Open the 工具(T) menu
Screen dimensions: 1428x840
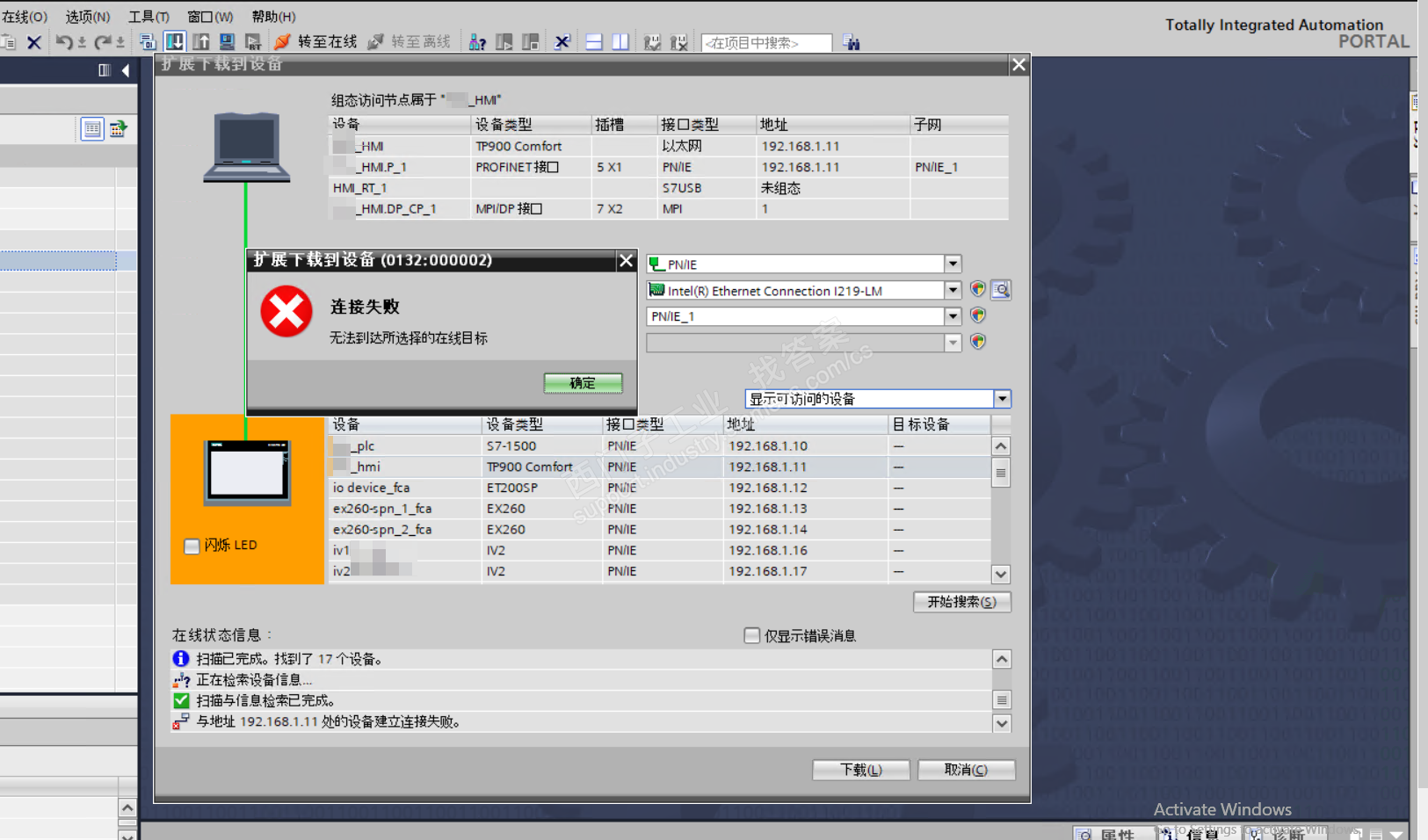click(149, 17)
